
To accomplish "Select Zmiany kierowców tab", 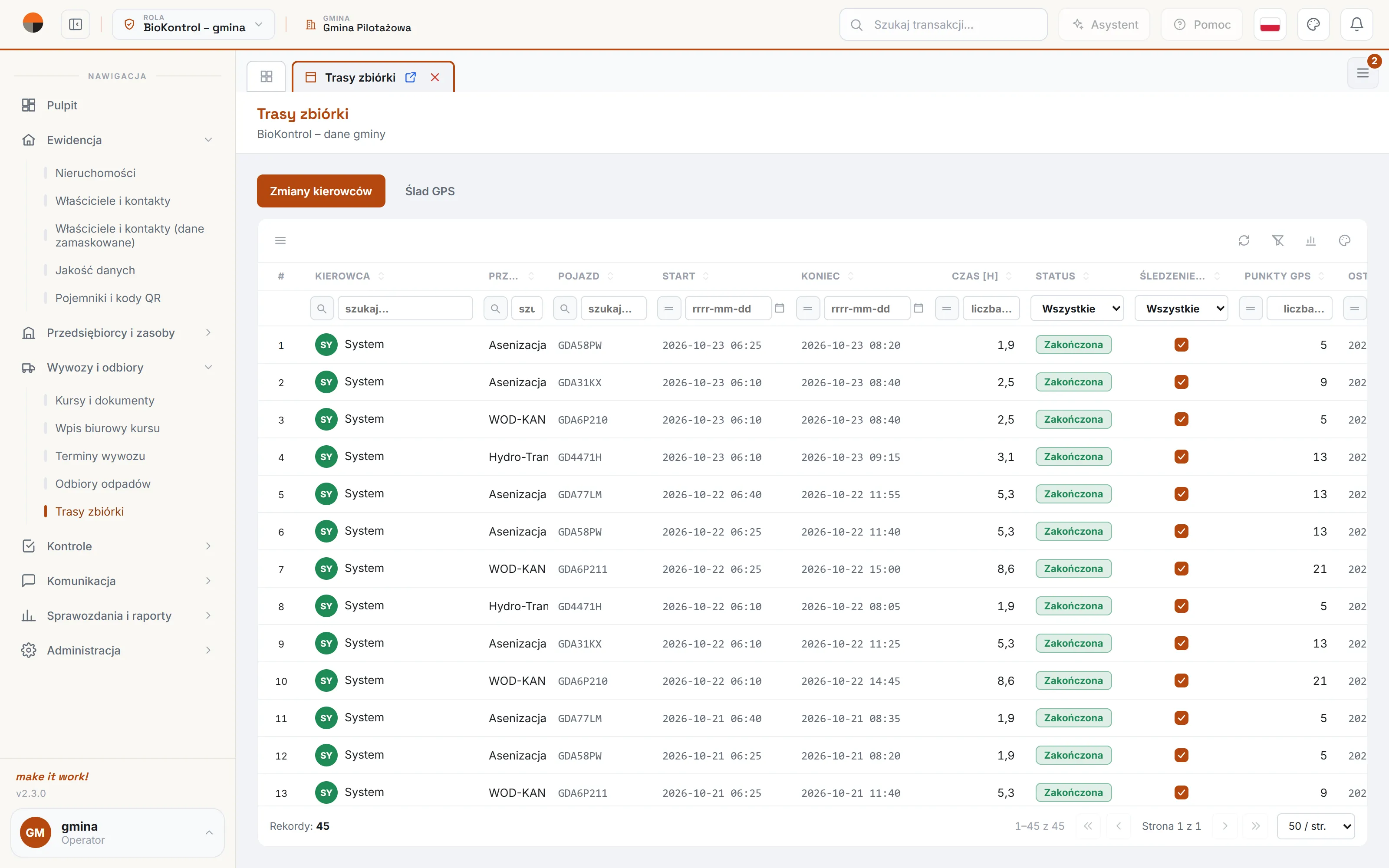I will [321, 191].
